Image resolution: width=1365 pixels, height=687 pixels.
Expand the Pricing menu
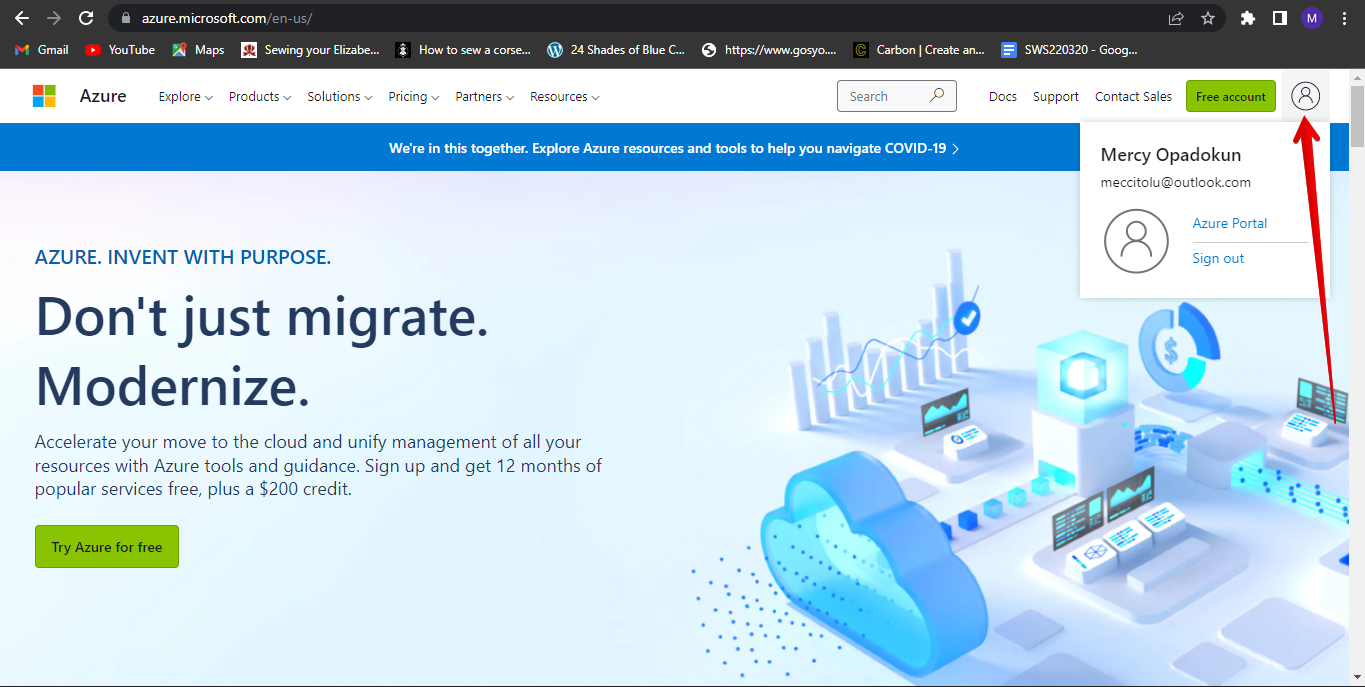tap(414, 97)
